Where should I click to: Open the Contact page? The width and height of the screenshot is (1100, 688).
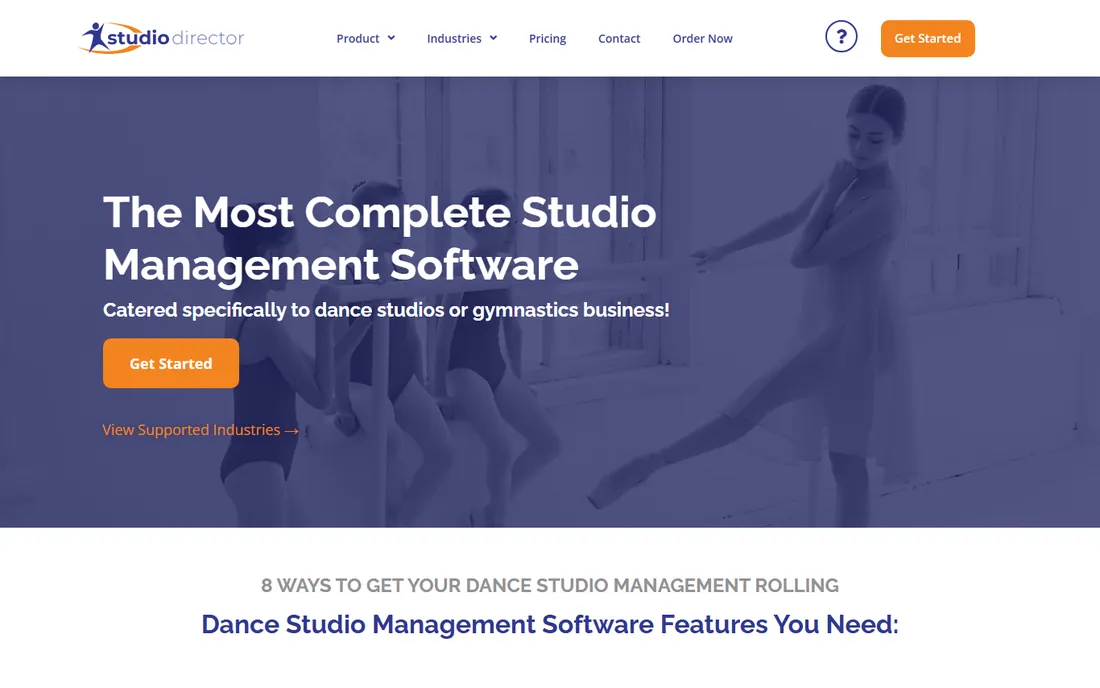coord(619,39)
